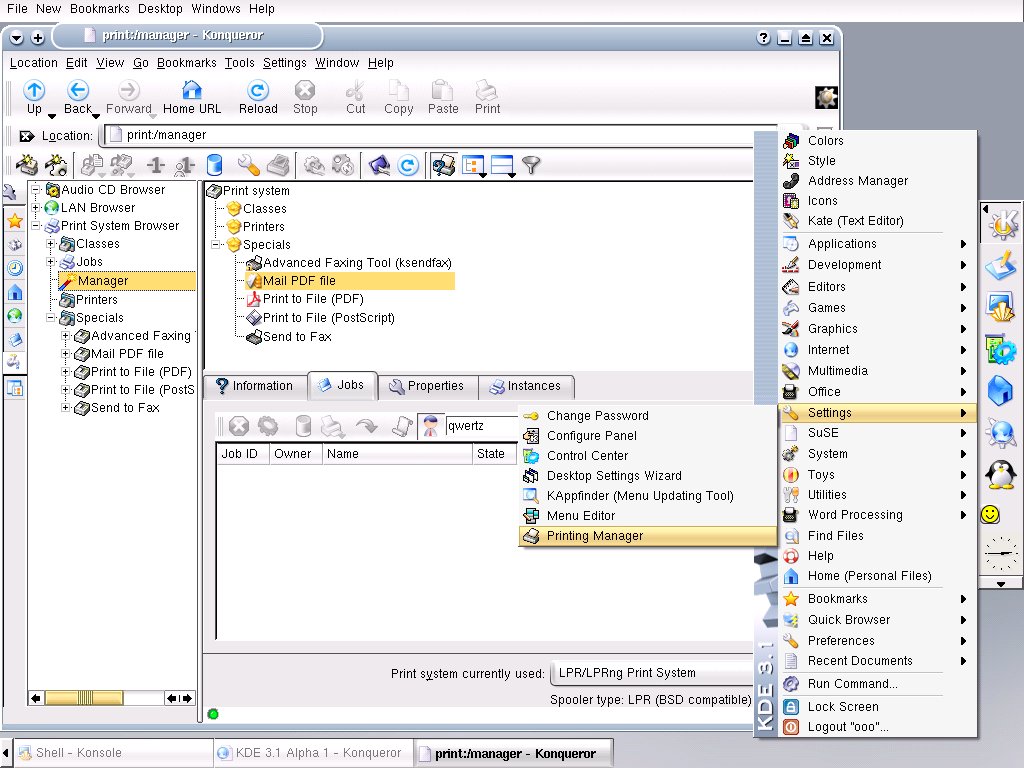1024x768 pixels.
Task: Click the star bookmarks icon in sidebar strip
Action: click(x=14, y=221)
